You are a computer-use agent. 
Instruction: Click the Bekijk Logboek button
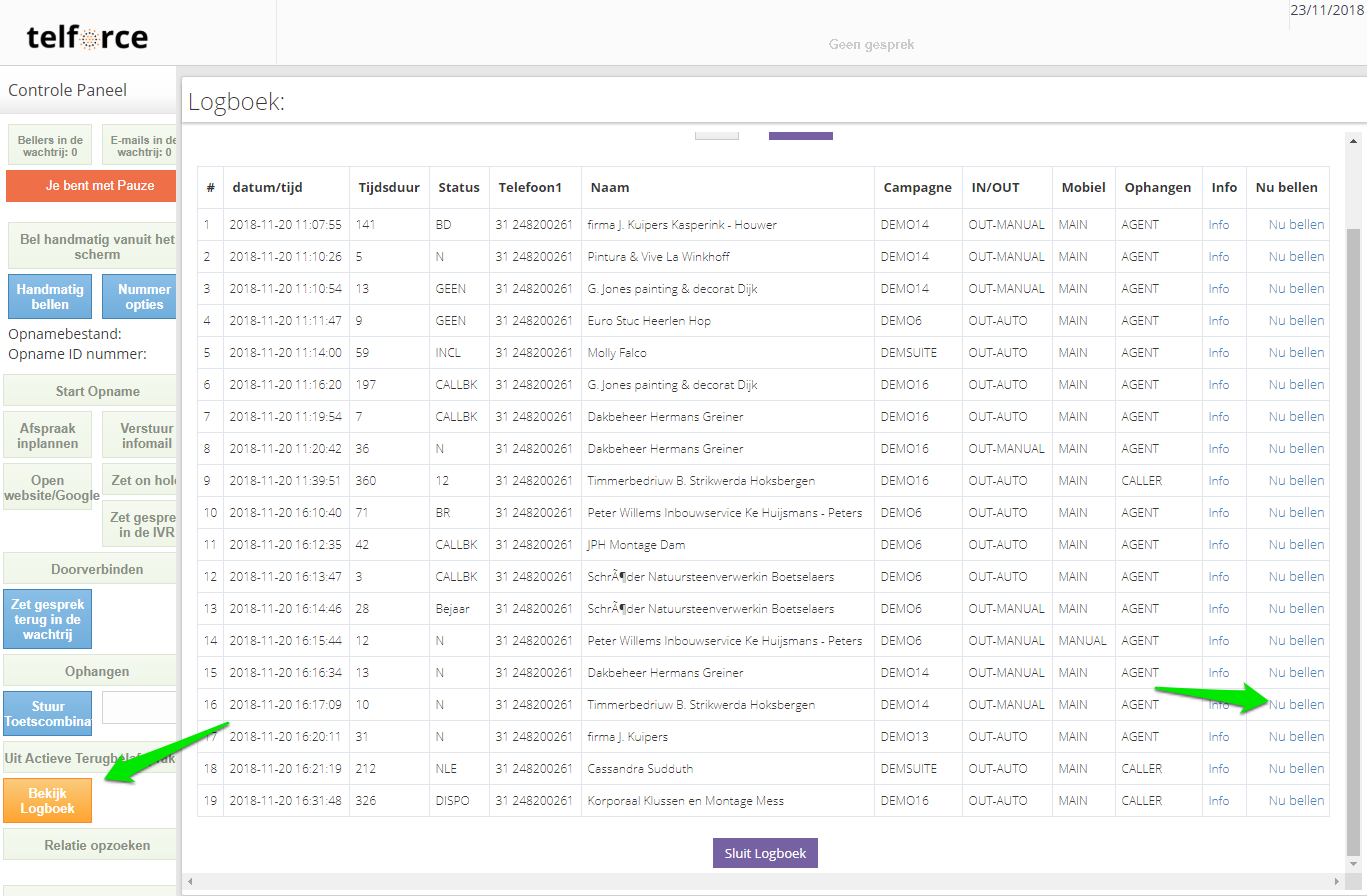47,799
